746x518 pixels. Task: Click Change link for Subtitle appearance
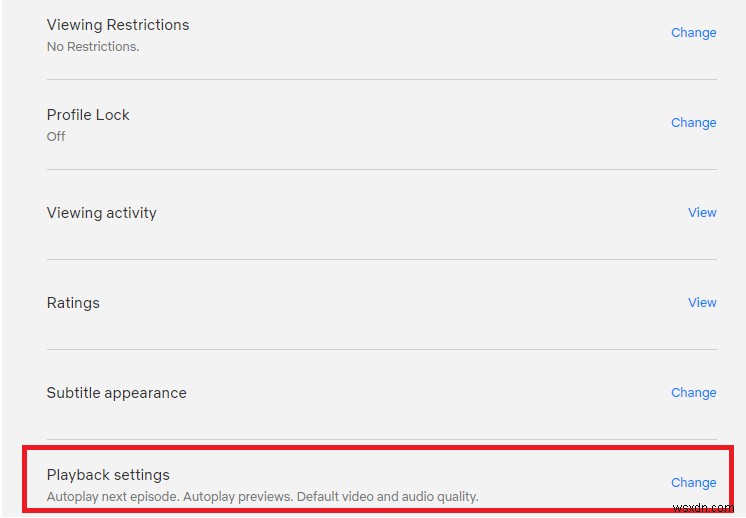(x=693, y=392)
